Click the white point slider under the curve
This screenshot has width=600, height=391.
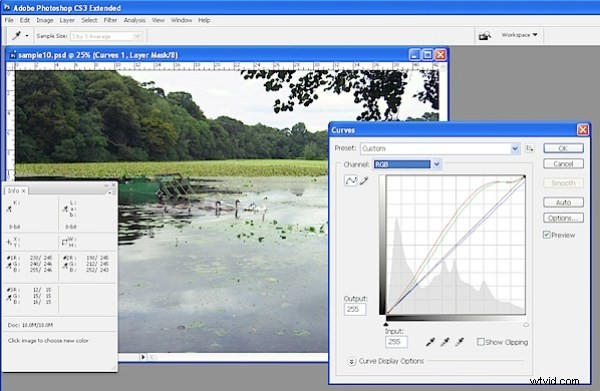coord(526,324)
